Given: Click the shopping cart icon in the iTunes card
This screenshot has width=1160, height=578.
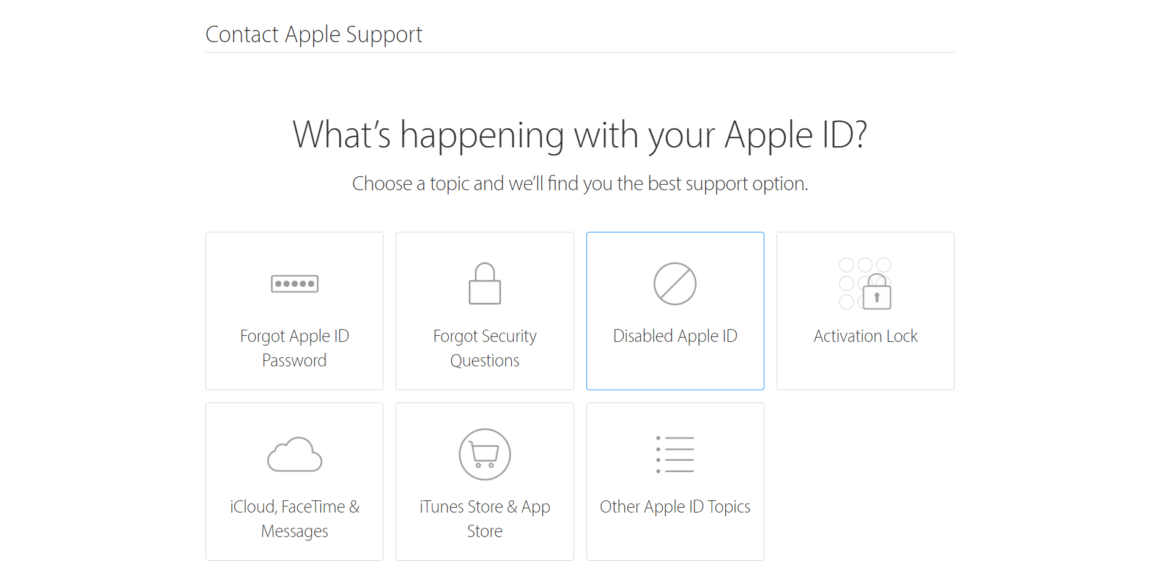Looking at the screenshot, I should (x=484, y=453).
